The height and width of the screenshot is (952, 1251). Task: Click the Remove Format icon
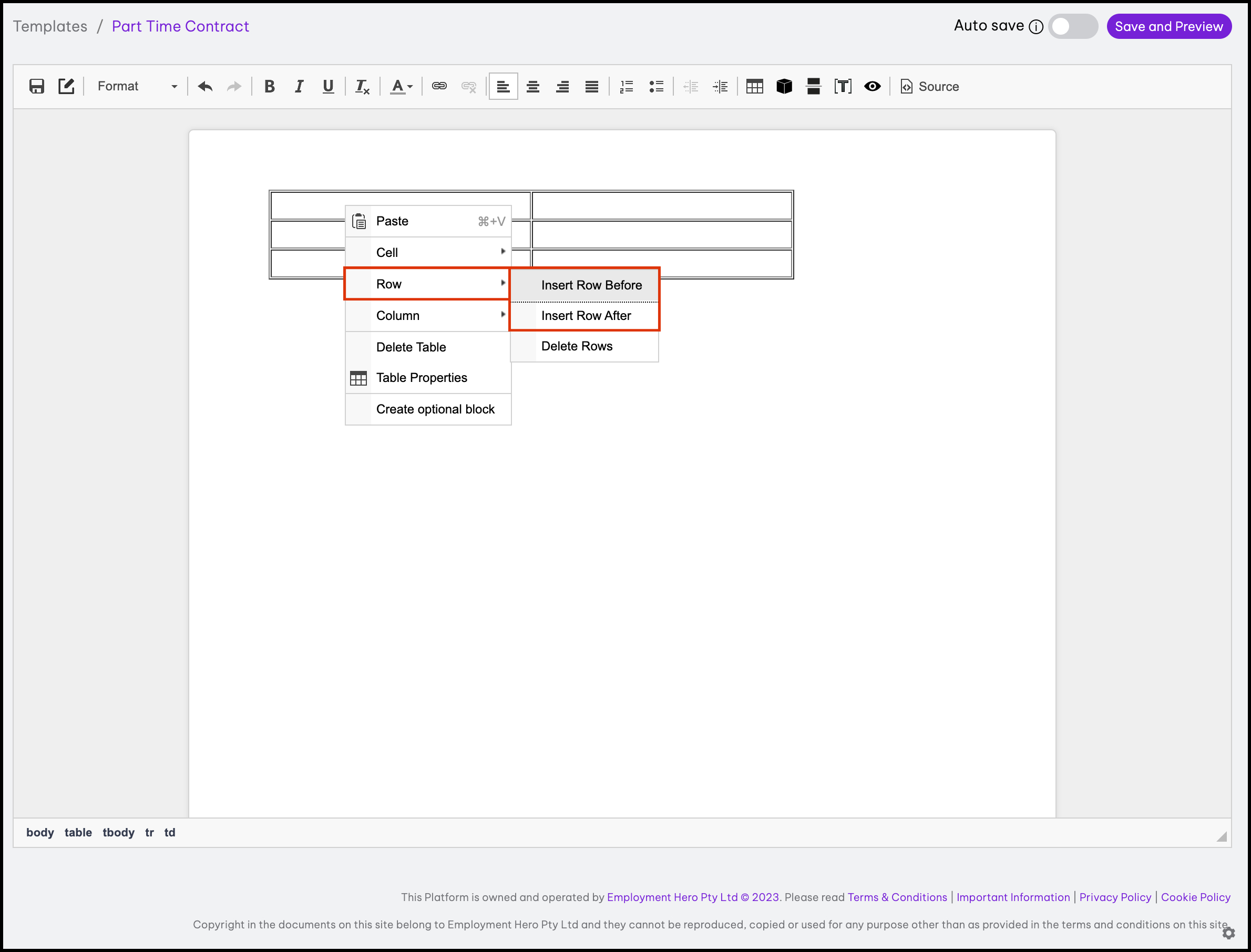pyautogui.click(x=362, y=86)
